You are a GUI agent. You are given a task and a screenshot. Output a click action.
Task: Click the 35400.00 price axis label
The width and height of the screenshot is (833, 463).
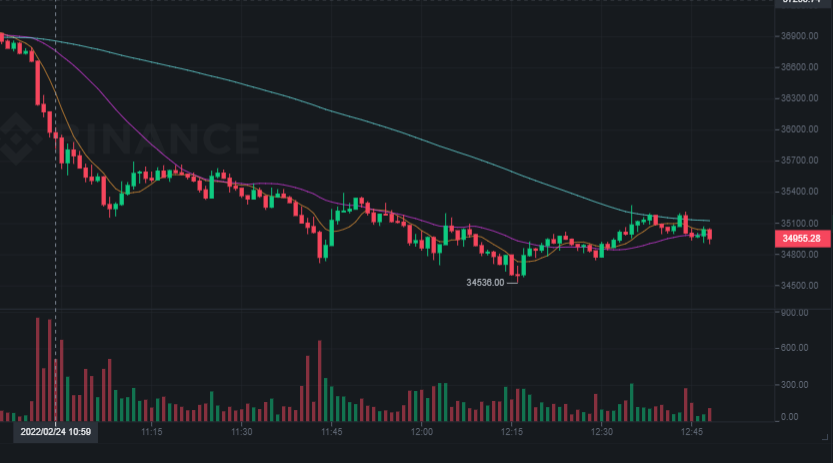point(800,192)
